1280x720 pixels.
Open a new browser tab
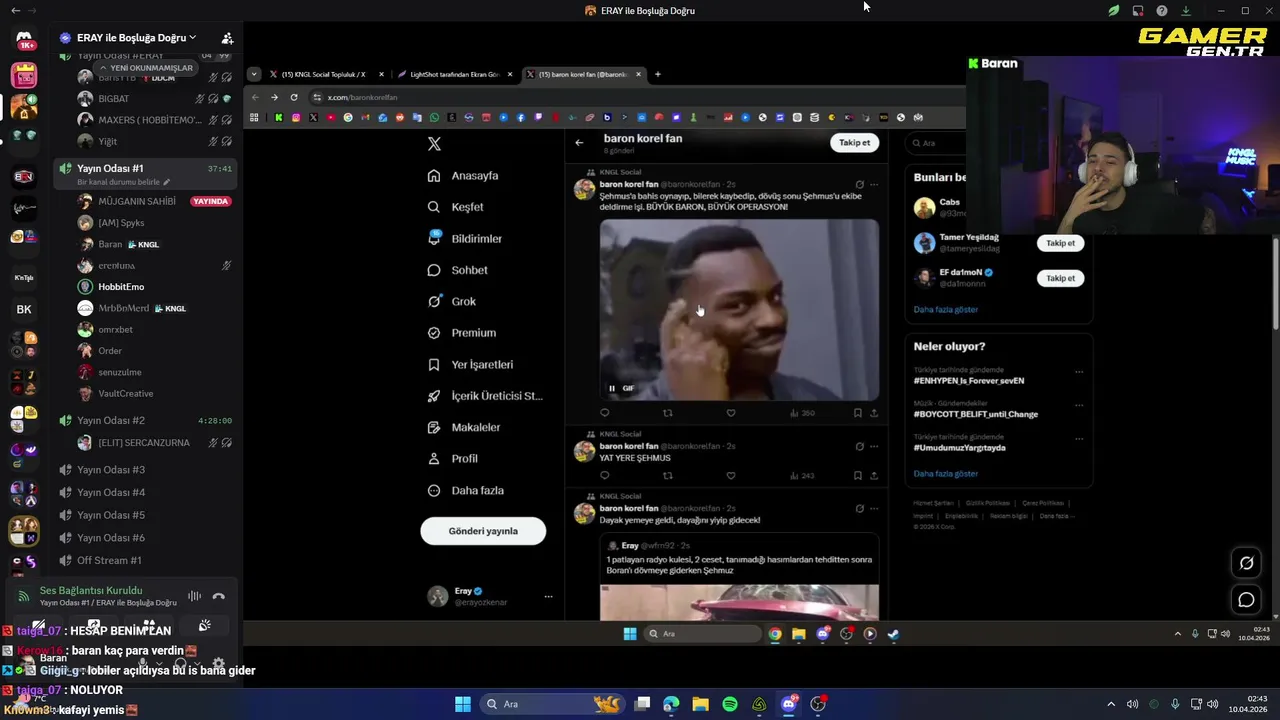click(657, 74)
